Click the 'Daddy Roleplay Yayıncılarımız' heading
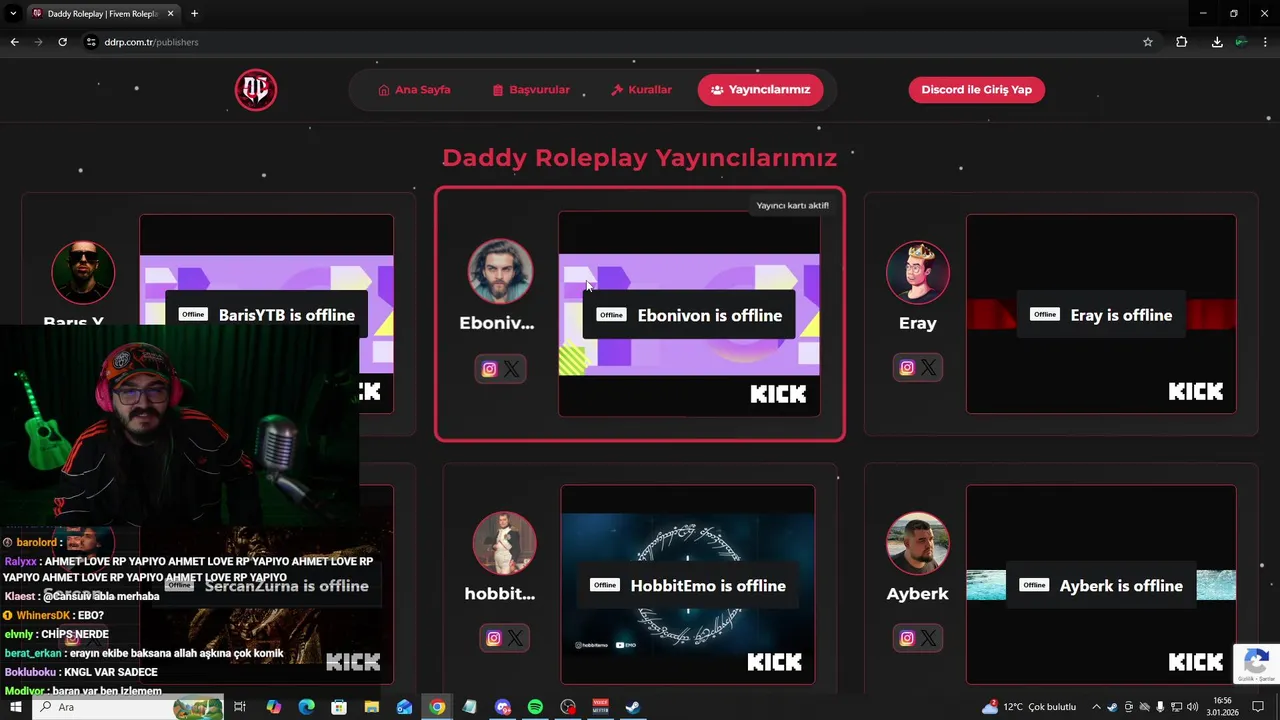 (640, 158)
